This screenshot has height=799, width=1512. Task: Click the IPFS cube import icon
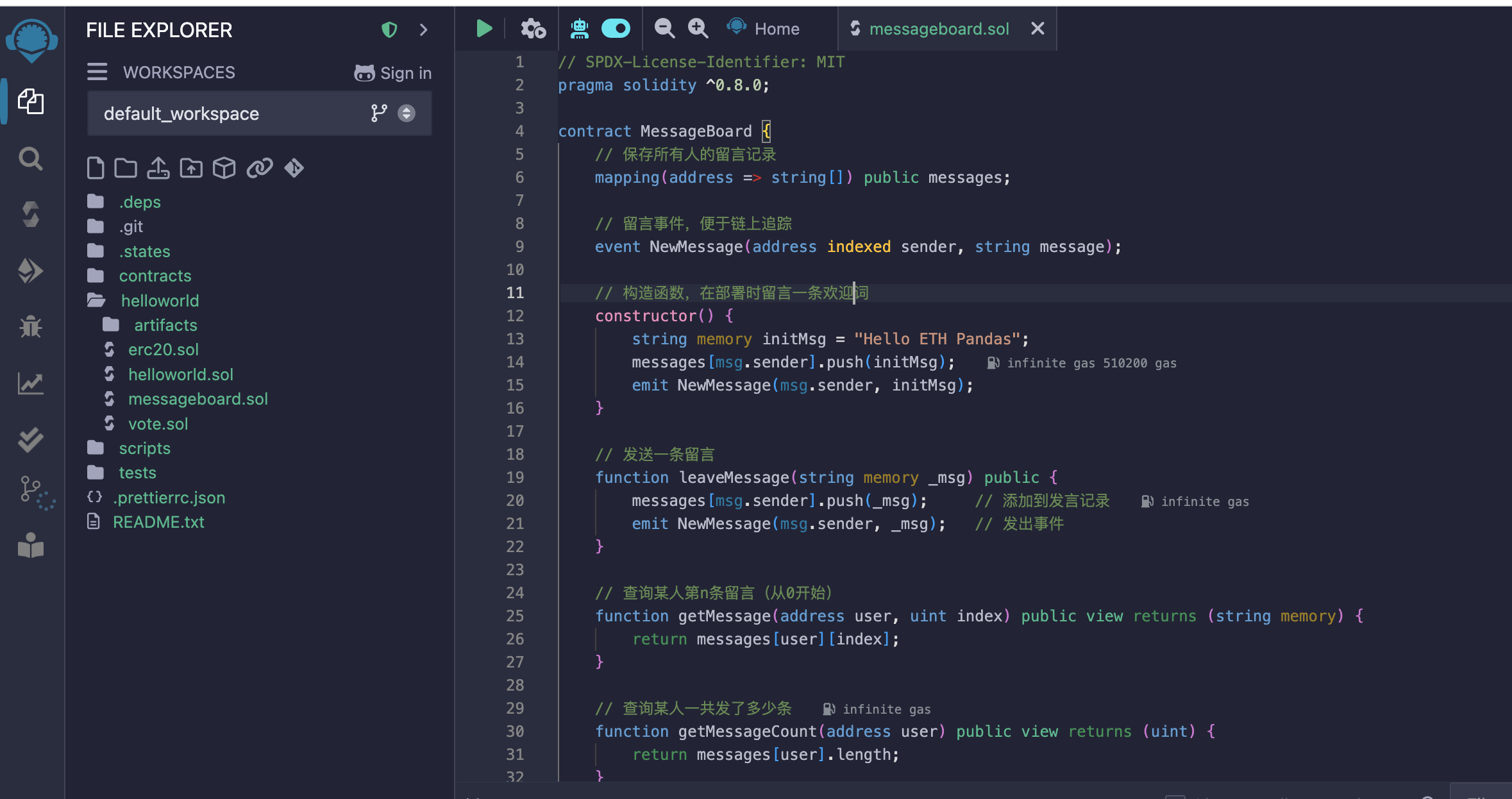tap(224, 168)
